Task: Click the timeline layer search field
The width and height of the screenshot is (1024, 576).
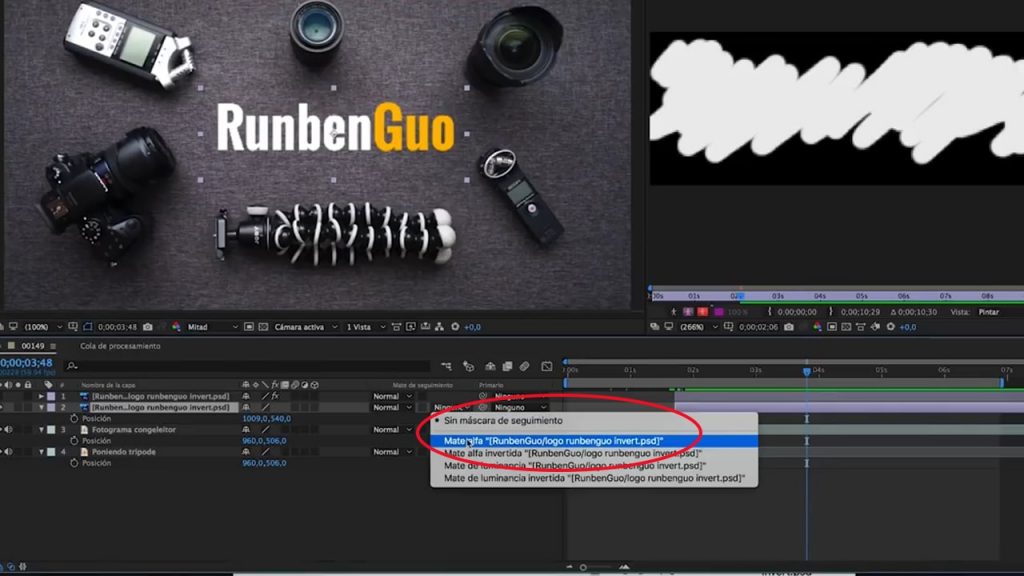Action: 248,366
